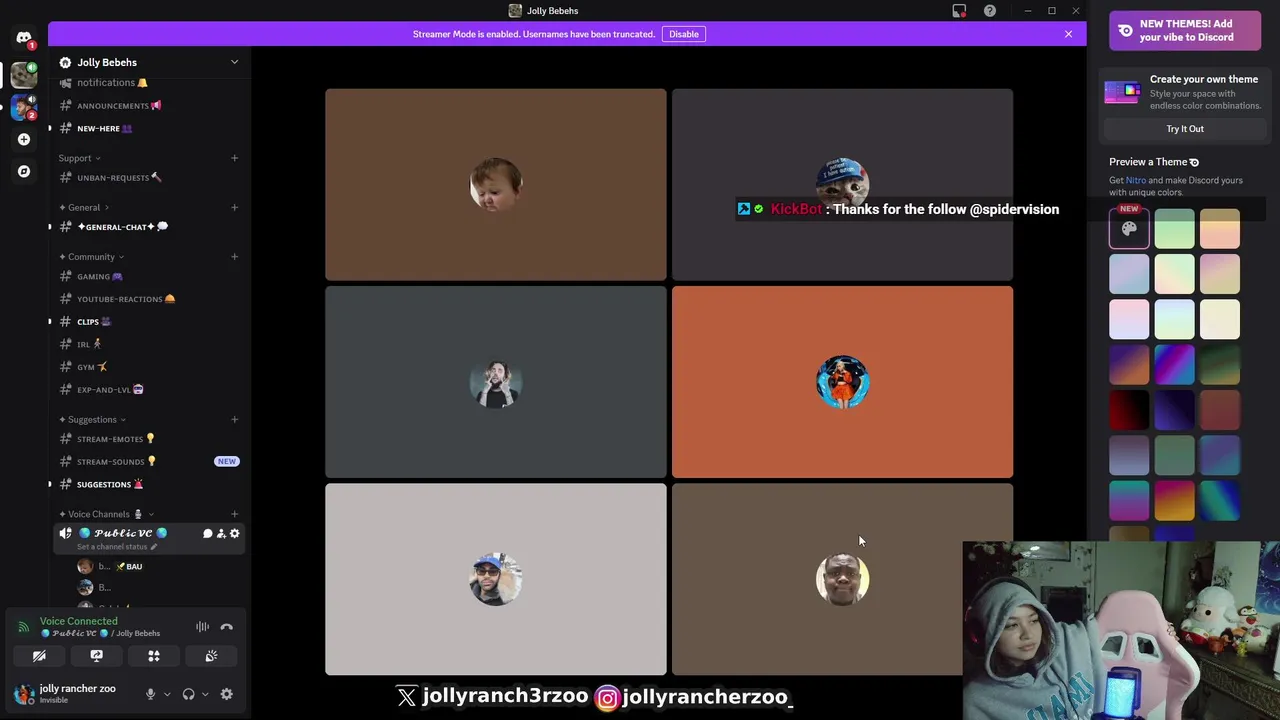Open Discover servers compass icon
The image size is (1280, 720).
click(x=24, y=171)
